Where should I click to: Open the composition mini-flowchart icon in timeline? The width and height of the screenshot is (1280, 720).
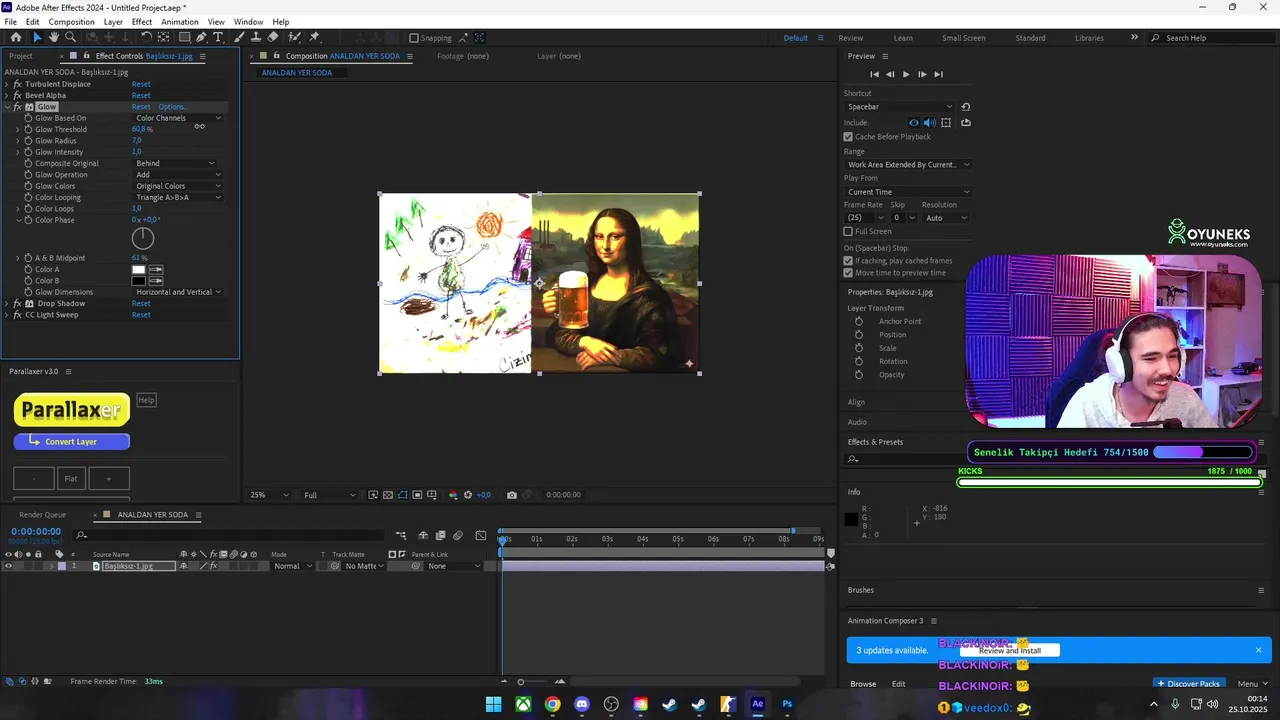point(401,535)
